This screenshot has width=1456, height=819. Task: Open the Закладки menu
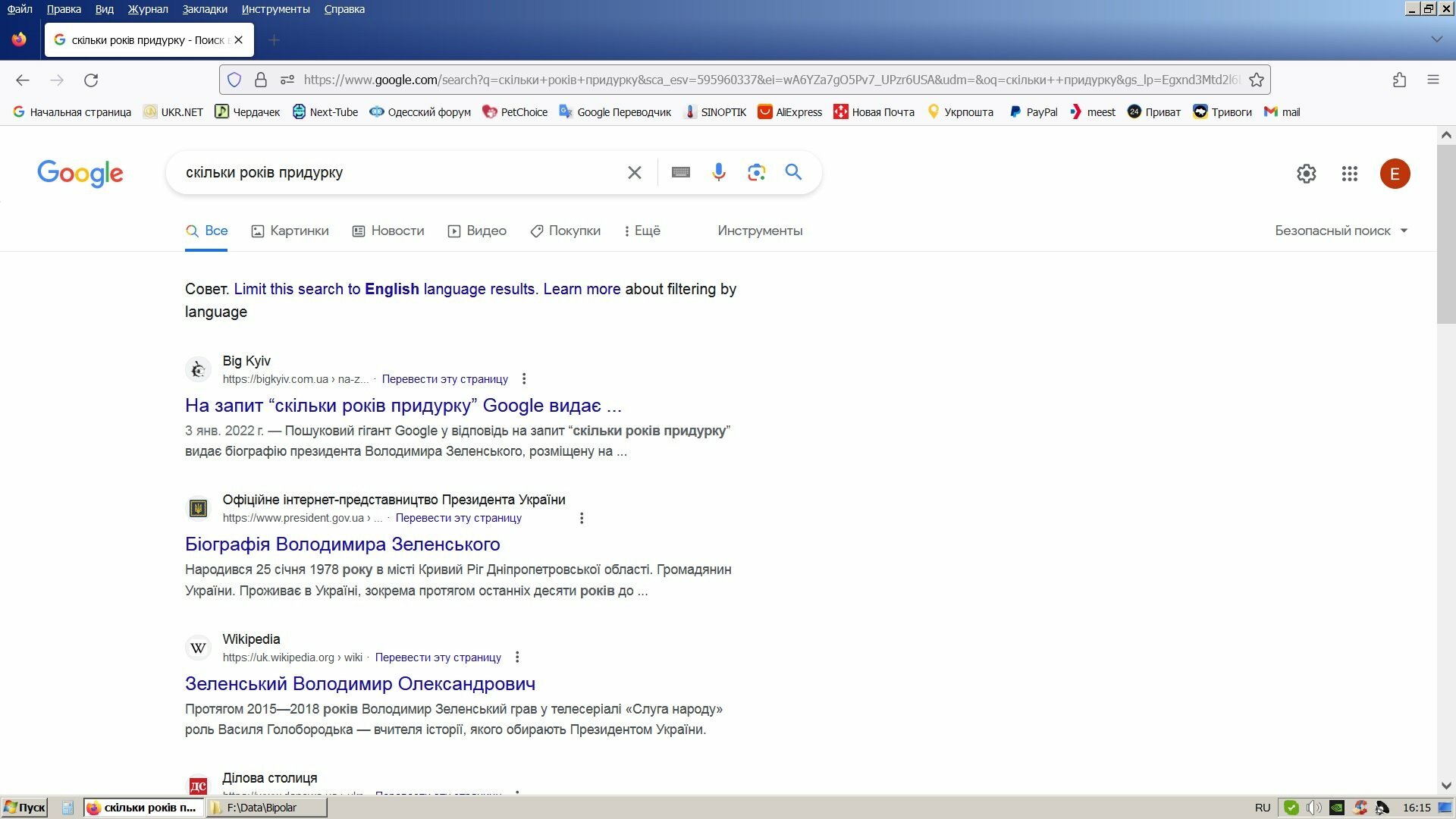click(x=205, y=9)
